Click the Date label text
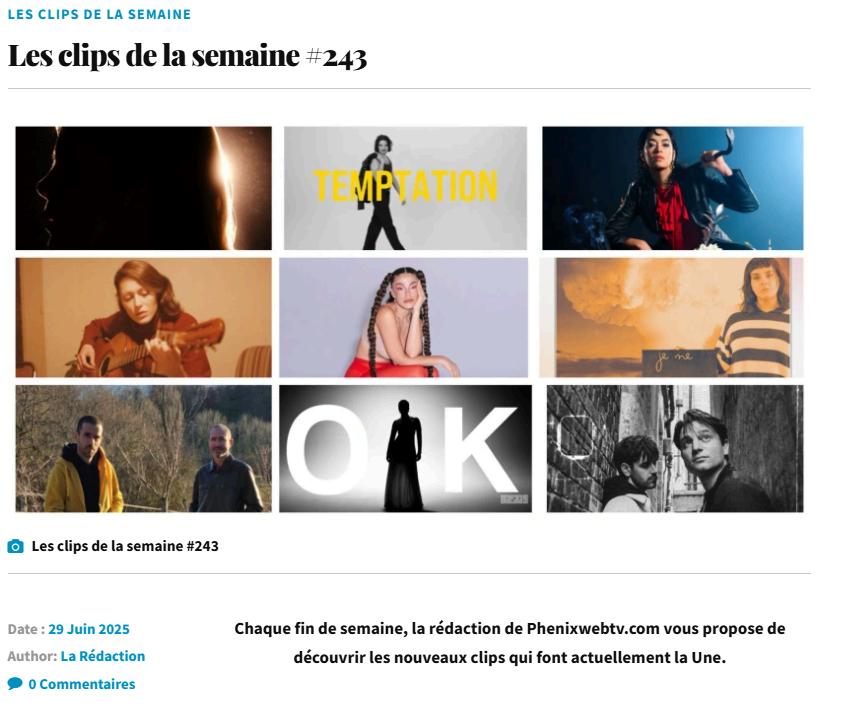This screenshot has height=703, width=847. tap(26, 629)
